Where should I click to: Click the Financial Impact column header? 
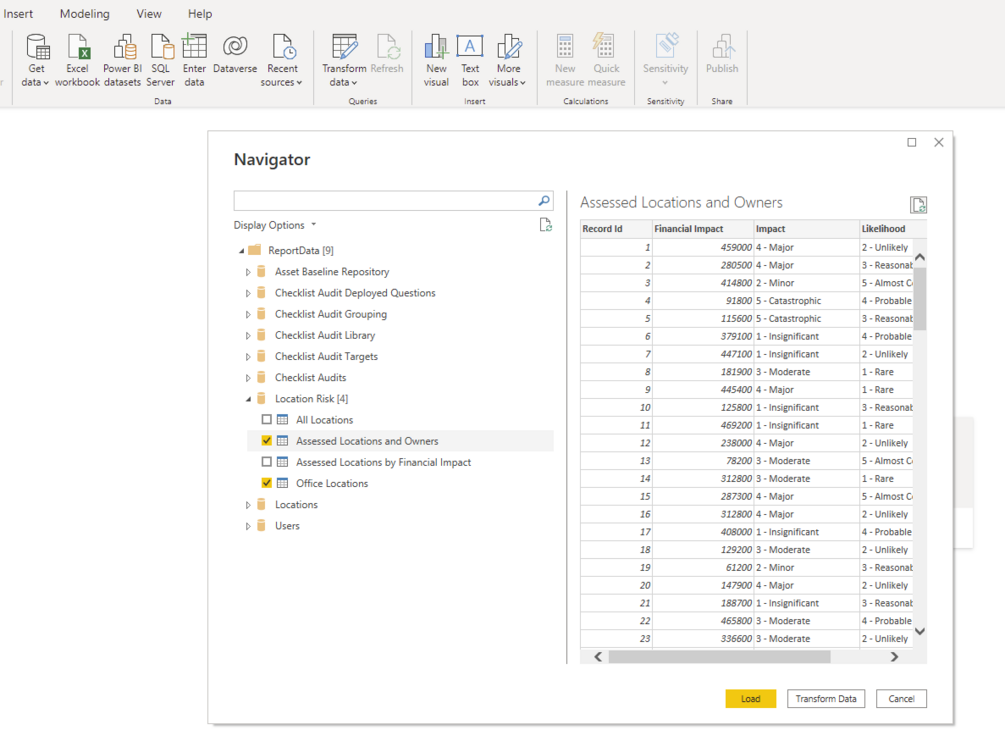702,229
